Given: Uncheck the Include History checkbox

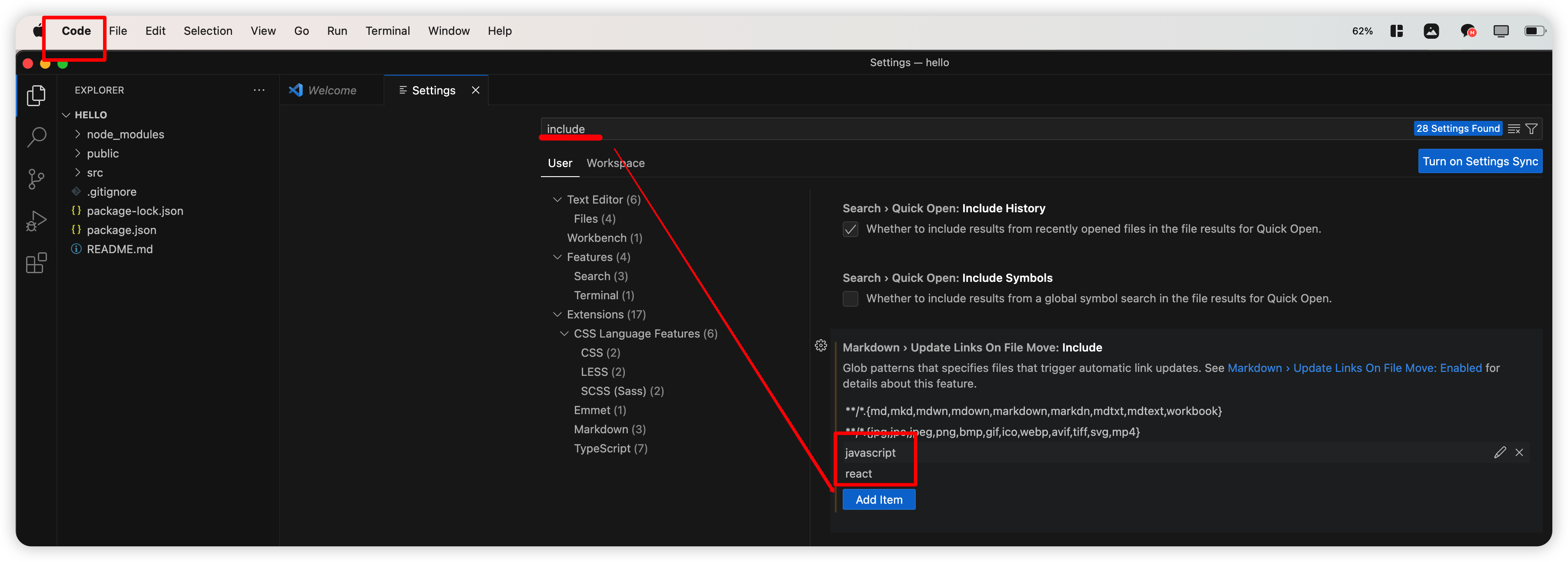Looking at the screenshot, I should (x=851, y=230).
